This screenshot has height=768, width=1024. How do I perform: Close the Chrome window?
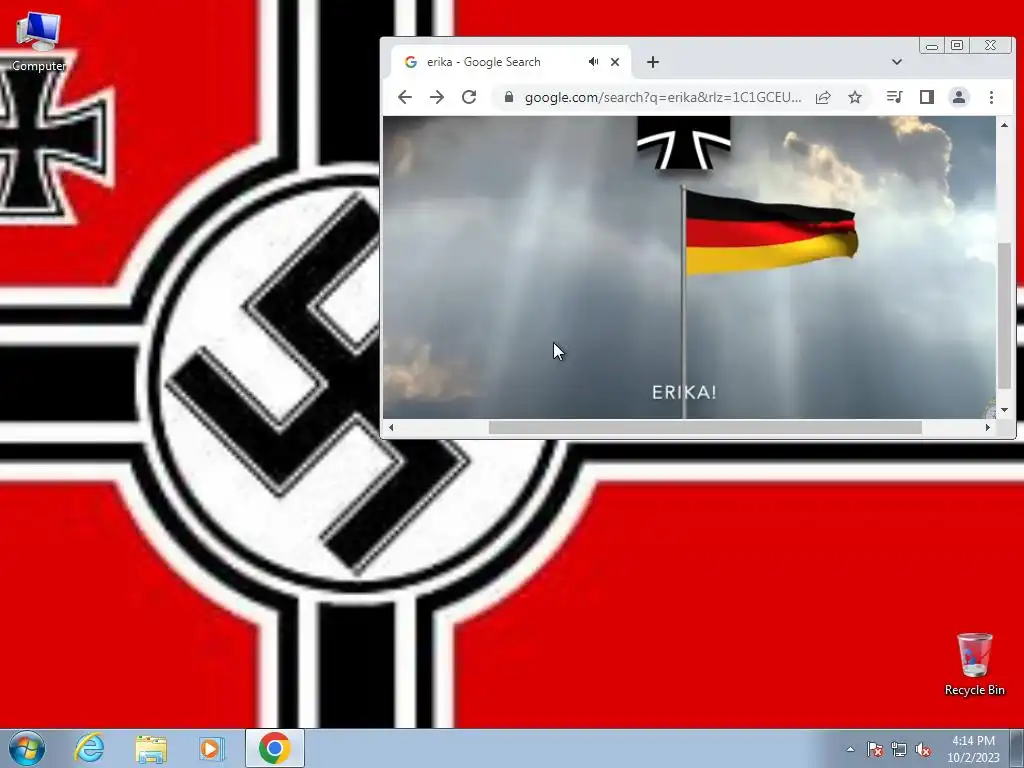[991, 45]
